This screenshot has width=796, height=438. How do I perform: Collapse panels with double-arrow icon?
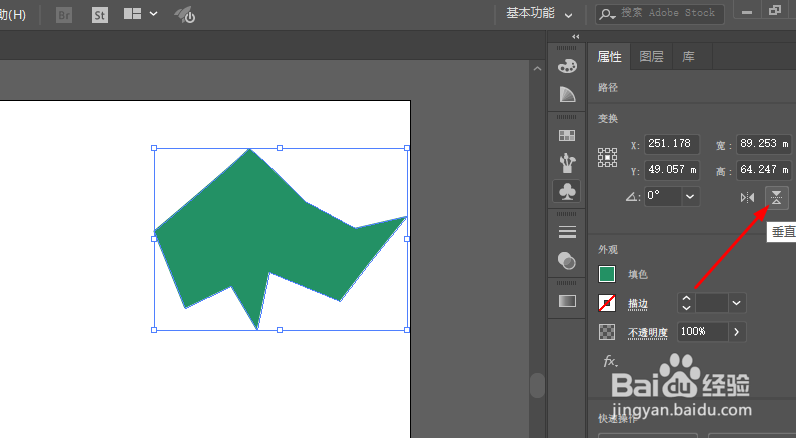[x=575, y=37]
